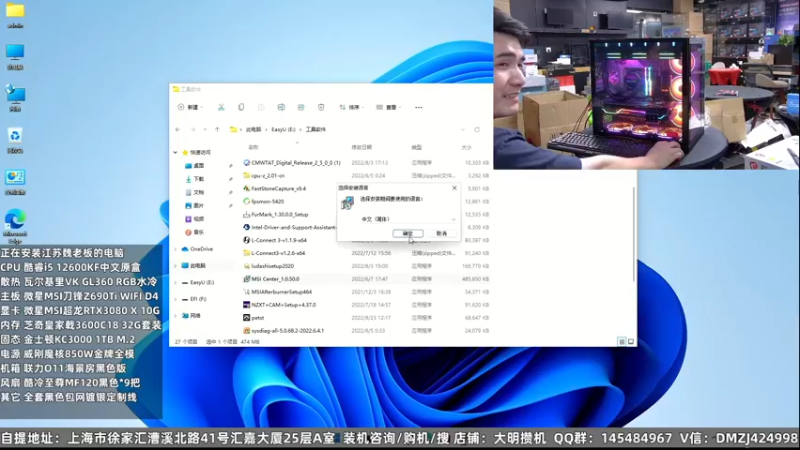Click EasyU (E:) in the breadcrumb path
The height and width of the screenshot is (450, 800).
point(283,130)
